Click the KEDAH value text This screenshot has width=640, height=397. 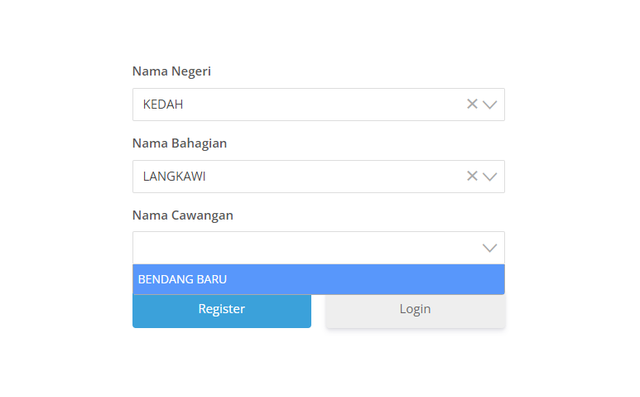click(163, 104)
